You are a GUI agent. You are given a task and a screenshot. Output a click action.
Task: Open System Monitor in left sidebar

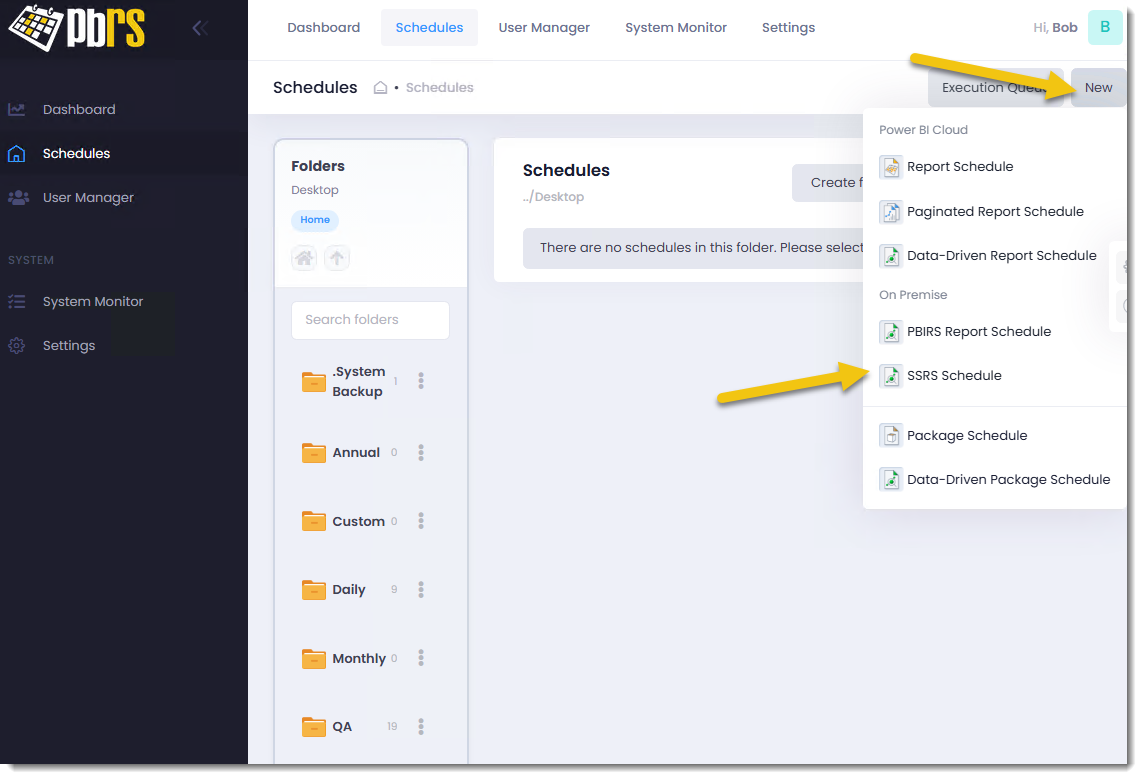(x=92, y=302)
